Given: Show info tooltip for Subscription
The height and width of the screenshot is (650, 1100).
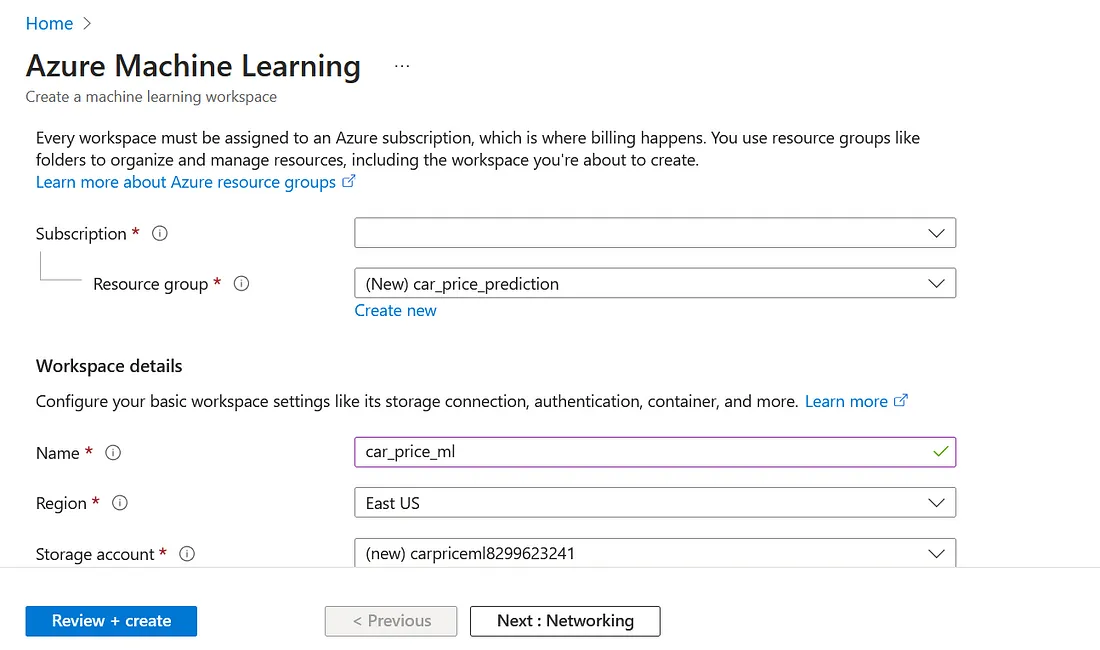Looking at the screenshot, I should (x=160, y=233).
